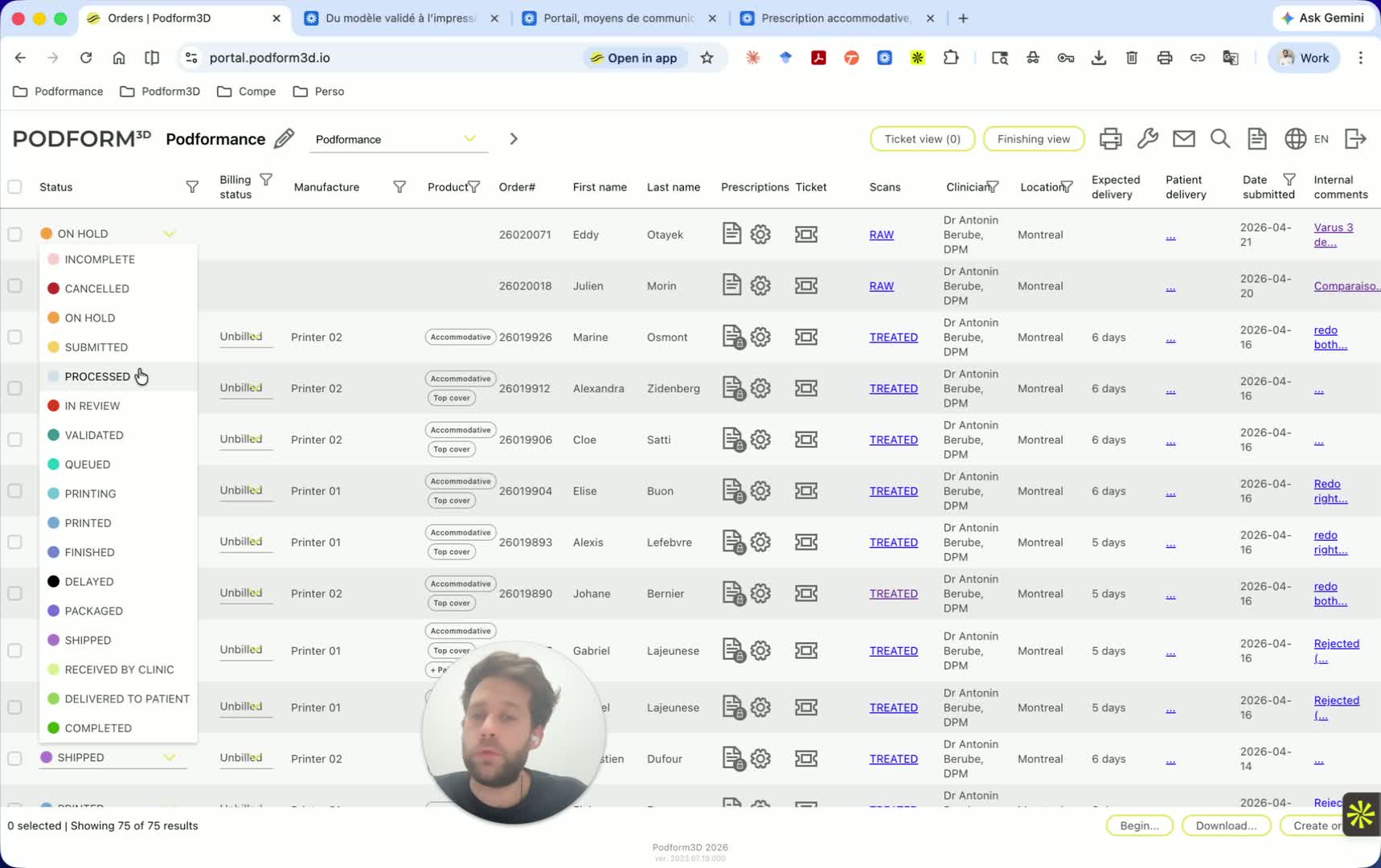Click Accommodative product tag for Marine Osmont
Screen dimensions: 1381x868
(x=461, y=338)
